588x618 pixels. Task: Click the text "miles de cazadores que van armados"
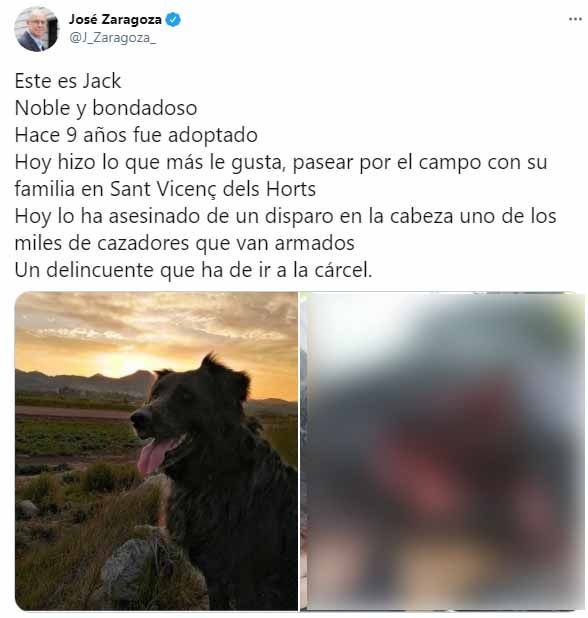[x=185, y=243]
